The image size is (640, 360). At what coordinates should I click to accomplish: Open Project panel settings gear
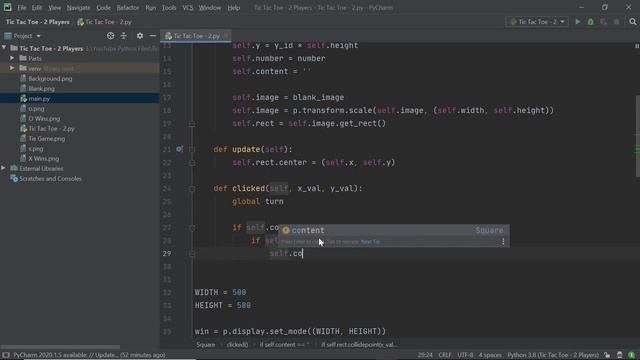tap(140, 36)
